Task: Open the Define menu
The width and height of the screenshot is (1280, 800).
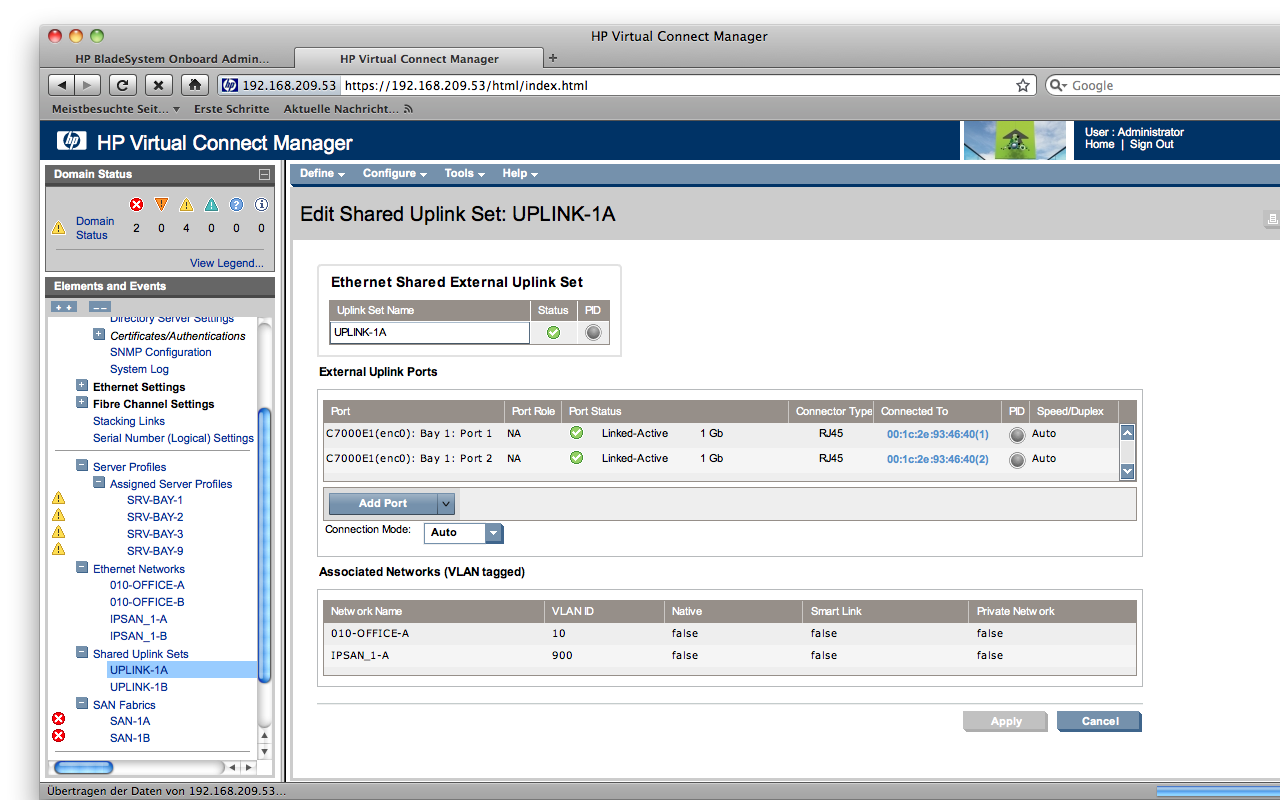Action: [322, 173]
